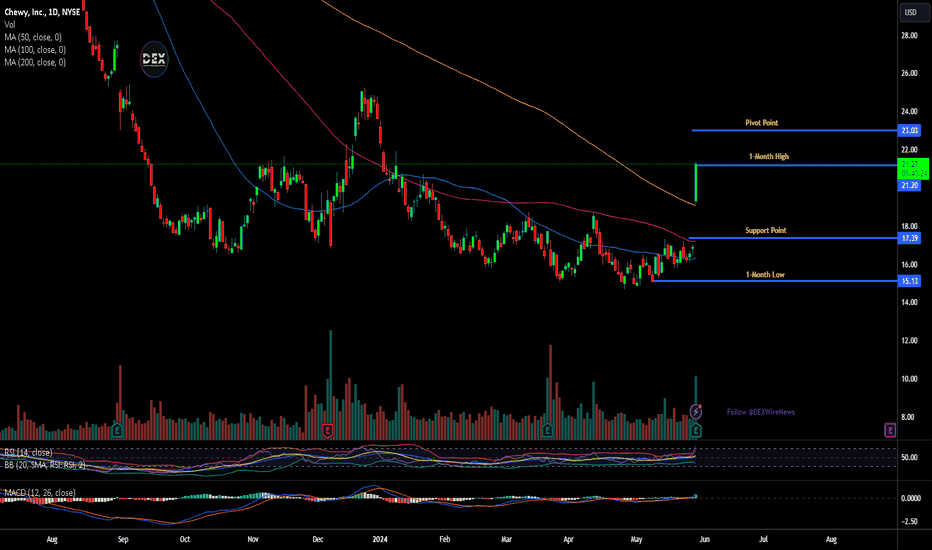Click the Support Point label
Viewport: 932px width, 550px height.
tap(766, 230)
